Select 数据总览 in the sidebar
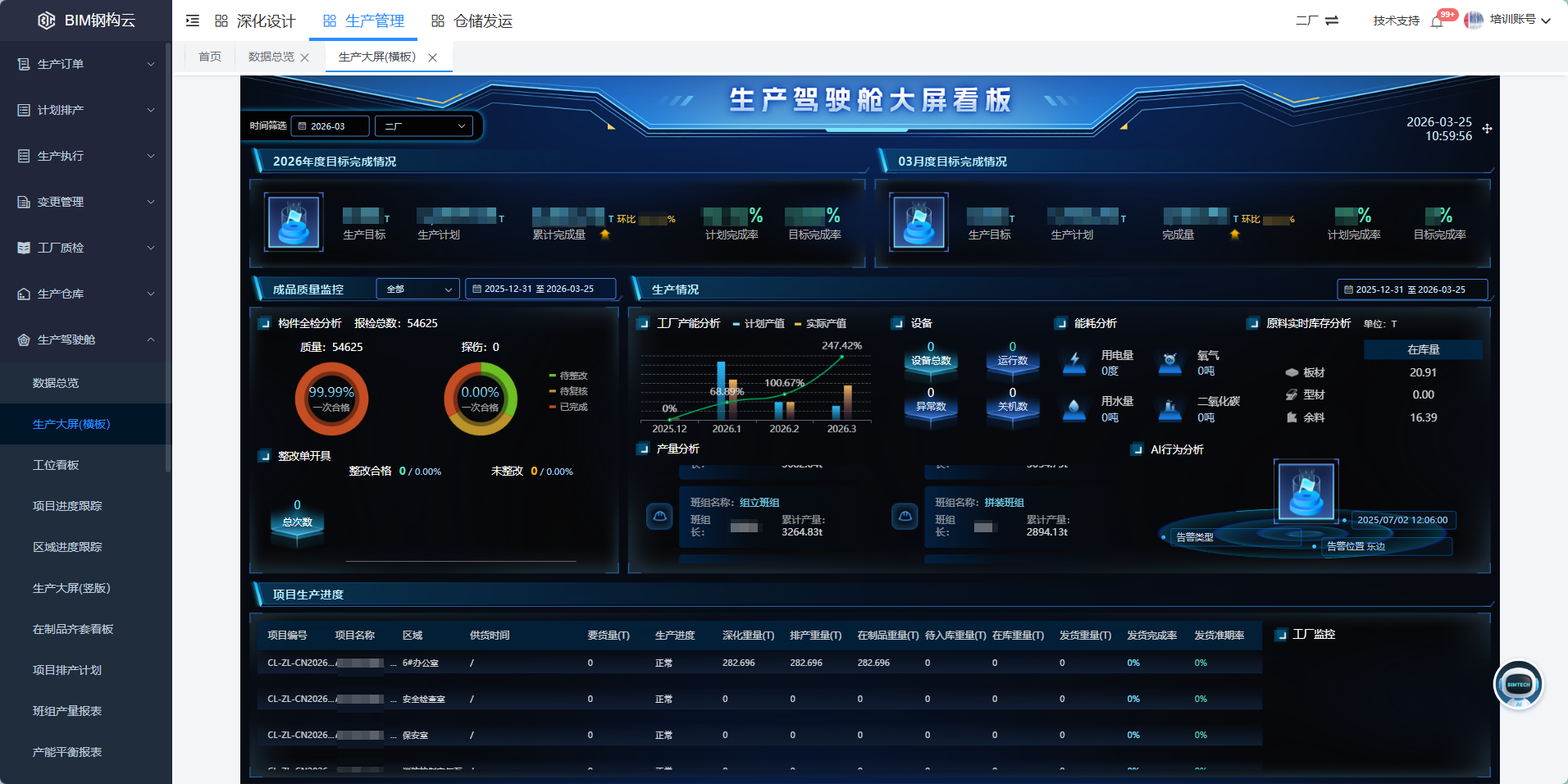Image resolution: width=1568 pixels, height=784 pixels. [56, 383]
